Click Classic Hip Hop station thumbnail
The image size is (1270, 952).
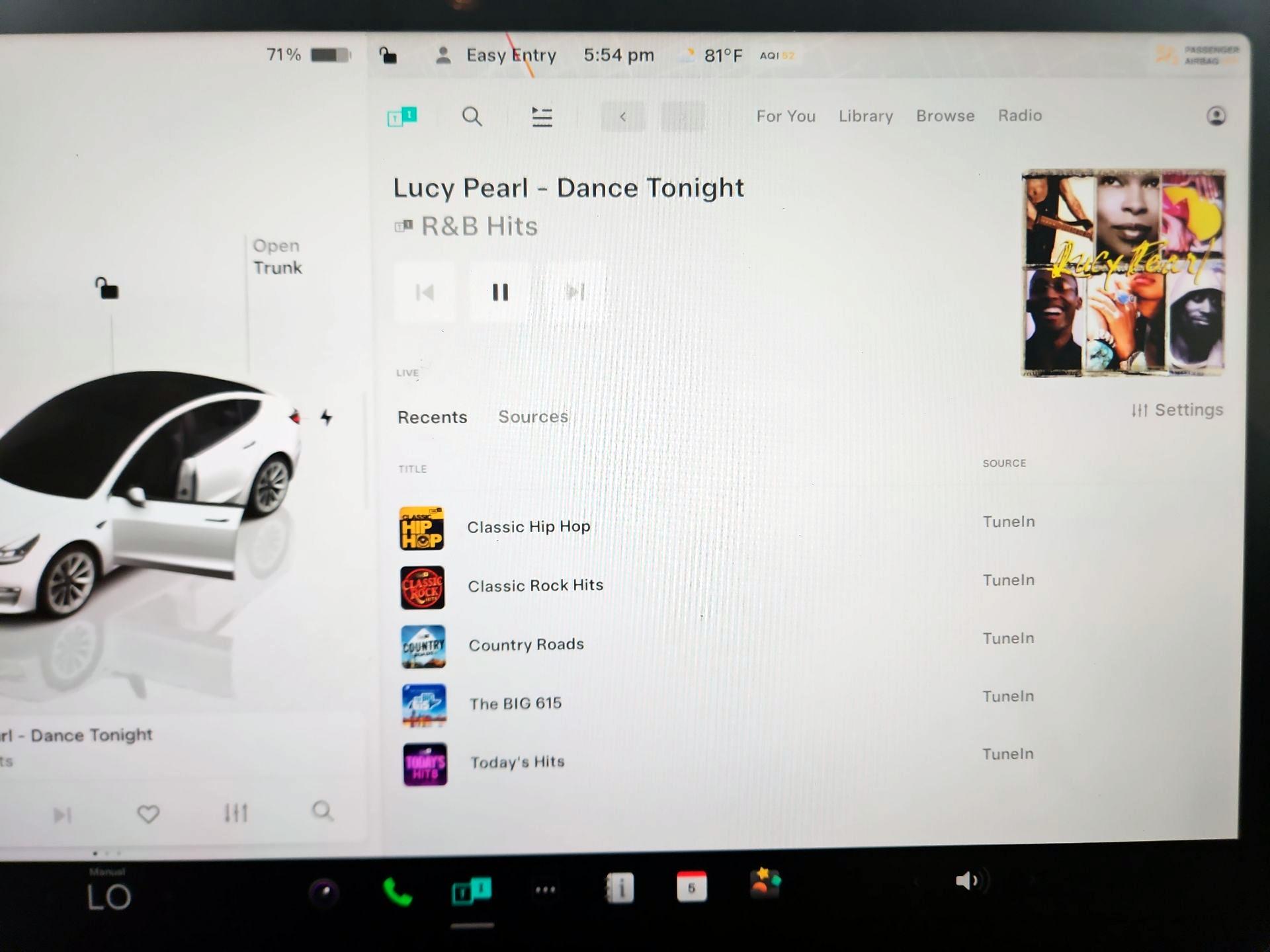(421, 528)
